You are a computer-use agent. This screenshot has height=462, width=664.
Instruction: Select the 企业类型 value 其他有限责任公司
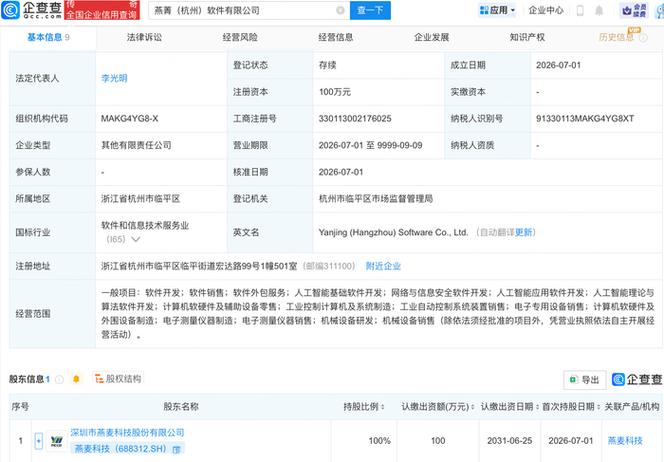click(136, 145)
